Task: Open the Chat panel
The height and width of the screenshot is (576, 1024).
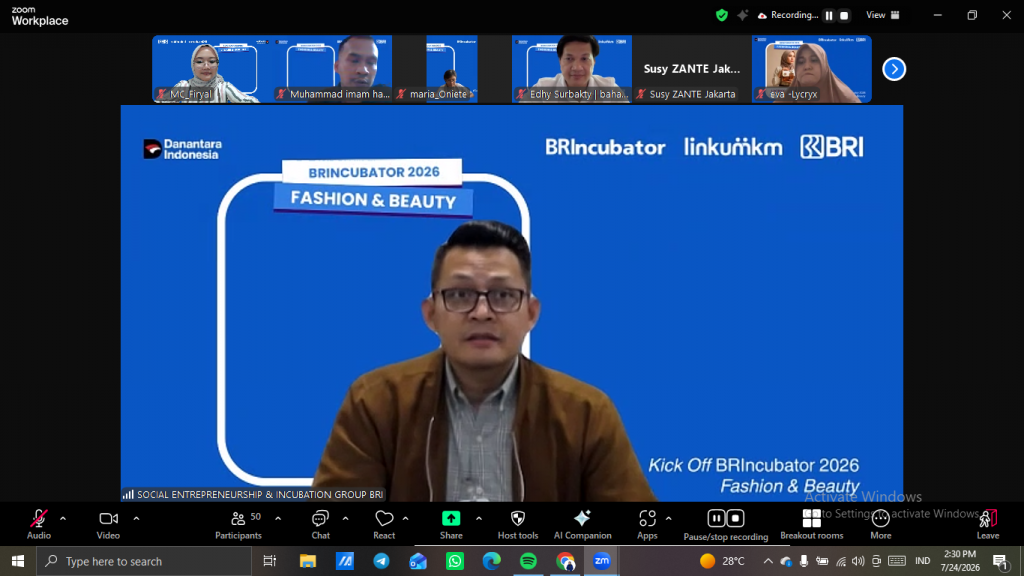Action: pos(321,524)
